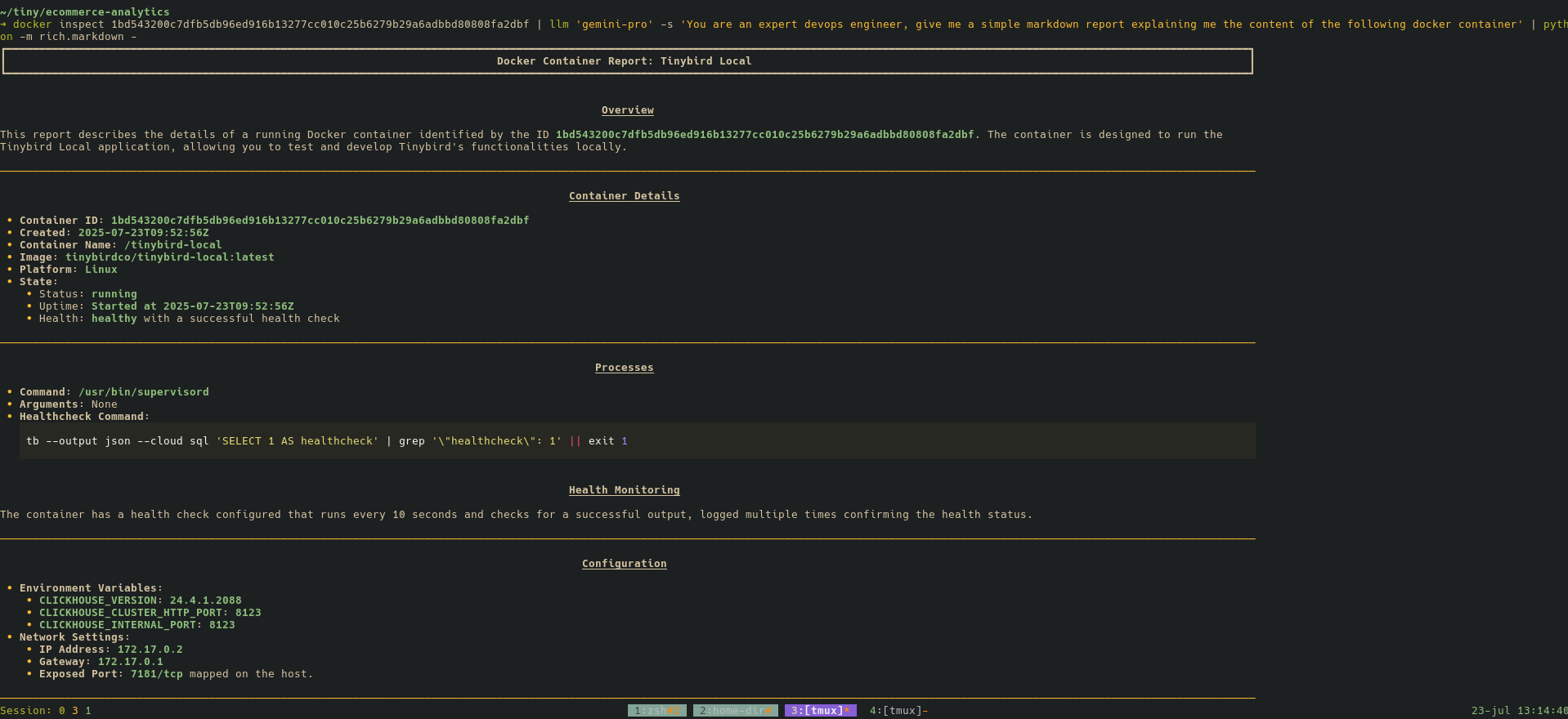Switch to tmux window 2:home-dir

(x=735, y=711)
